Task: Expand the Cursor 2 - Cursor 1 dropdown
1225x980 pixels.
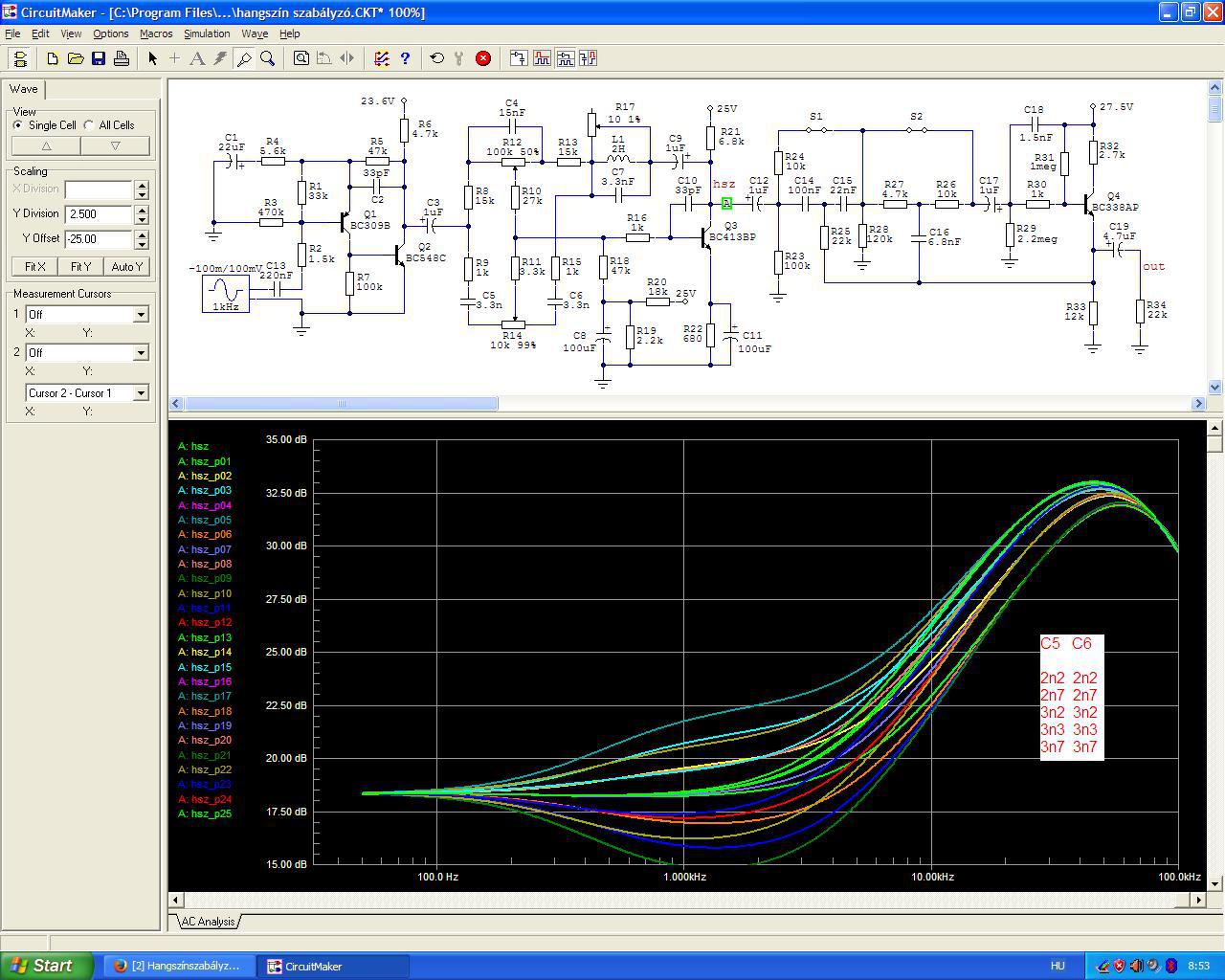Action: [x=141, y=393]
